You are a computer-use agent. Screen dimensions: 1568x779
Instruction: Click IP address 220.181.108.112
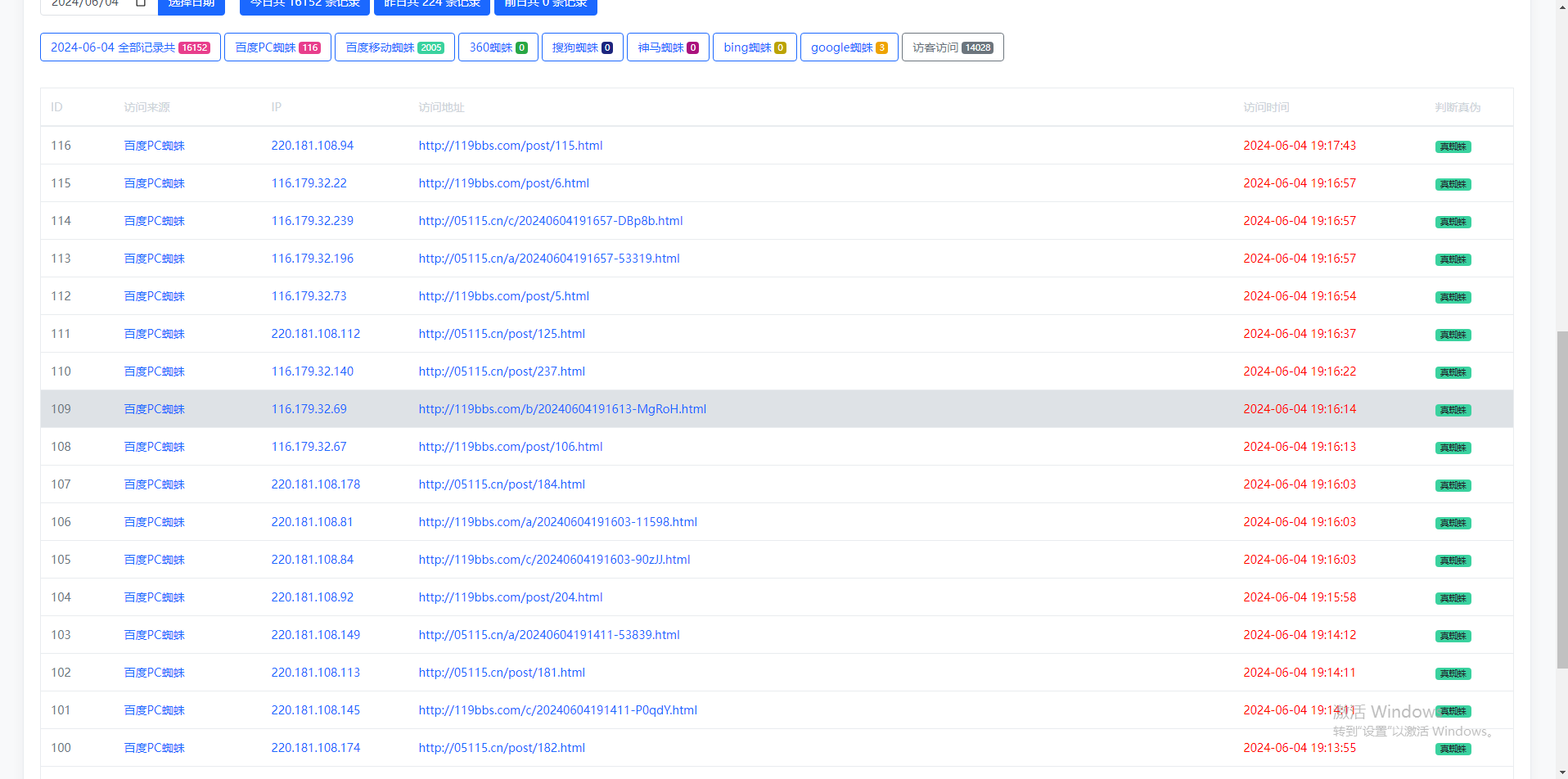(x=316, y=334)
